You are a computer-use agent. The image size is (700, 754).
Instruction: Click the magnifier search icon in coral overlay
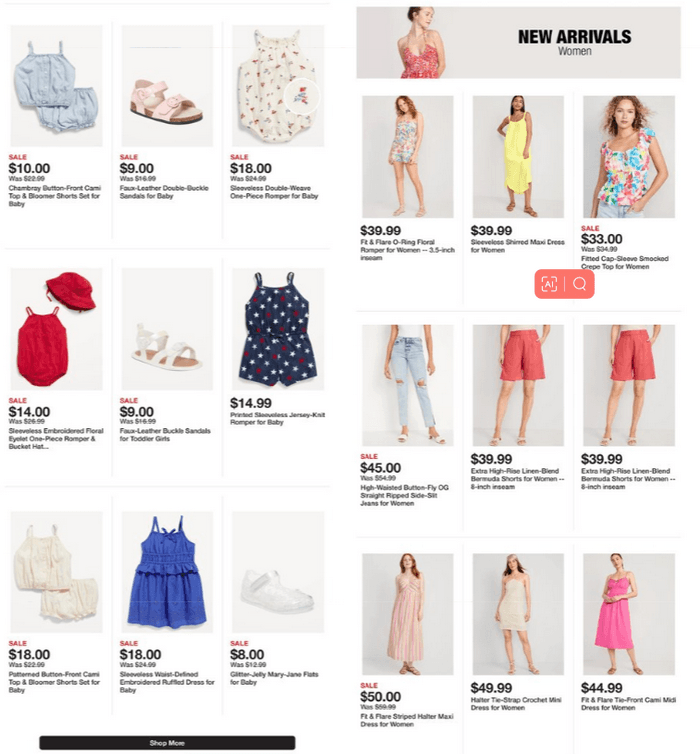[x=579, y=284]
